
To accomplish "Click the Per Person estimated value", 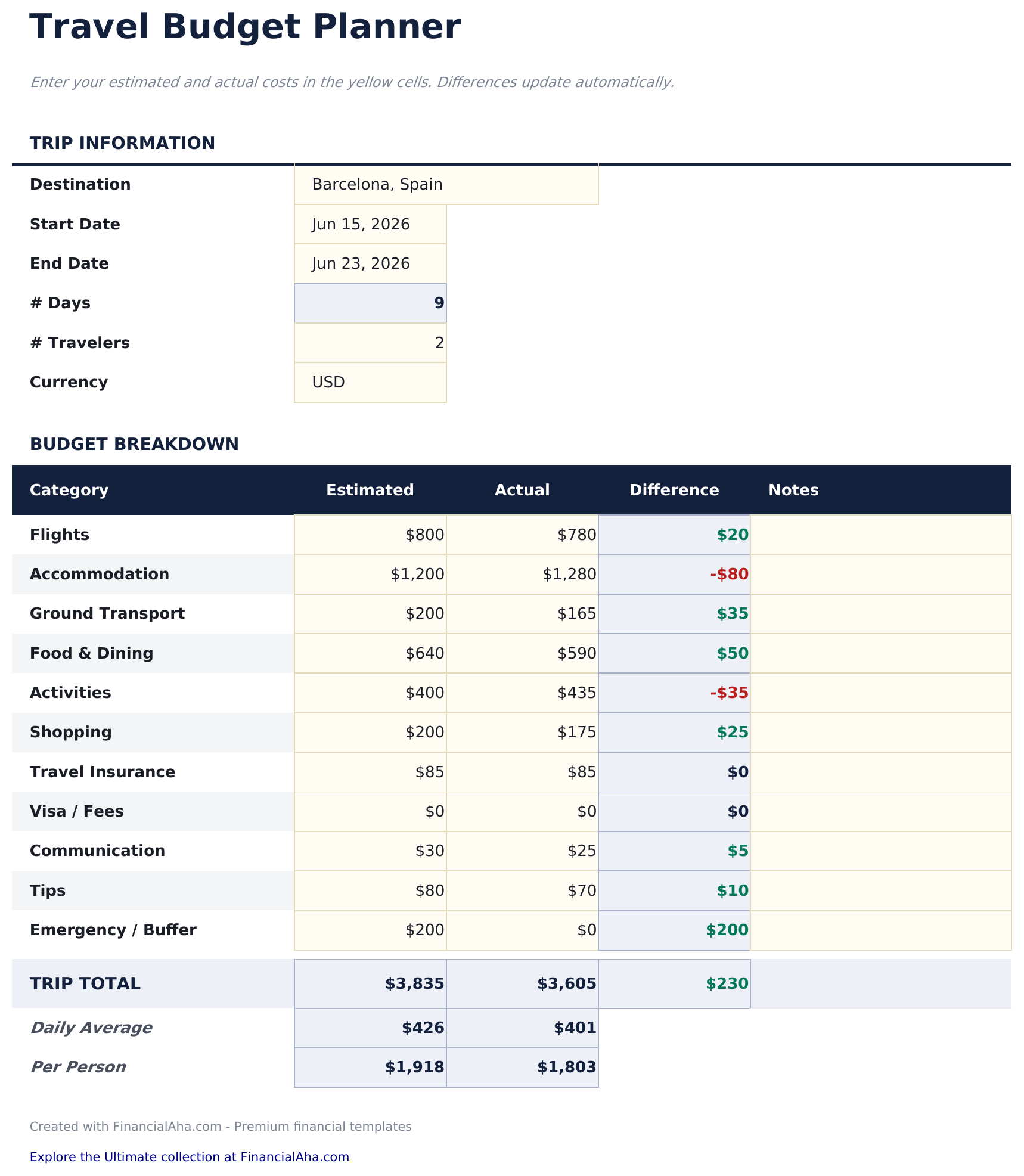I will point(370,1067).
